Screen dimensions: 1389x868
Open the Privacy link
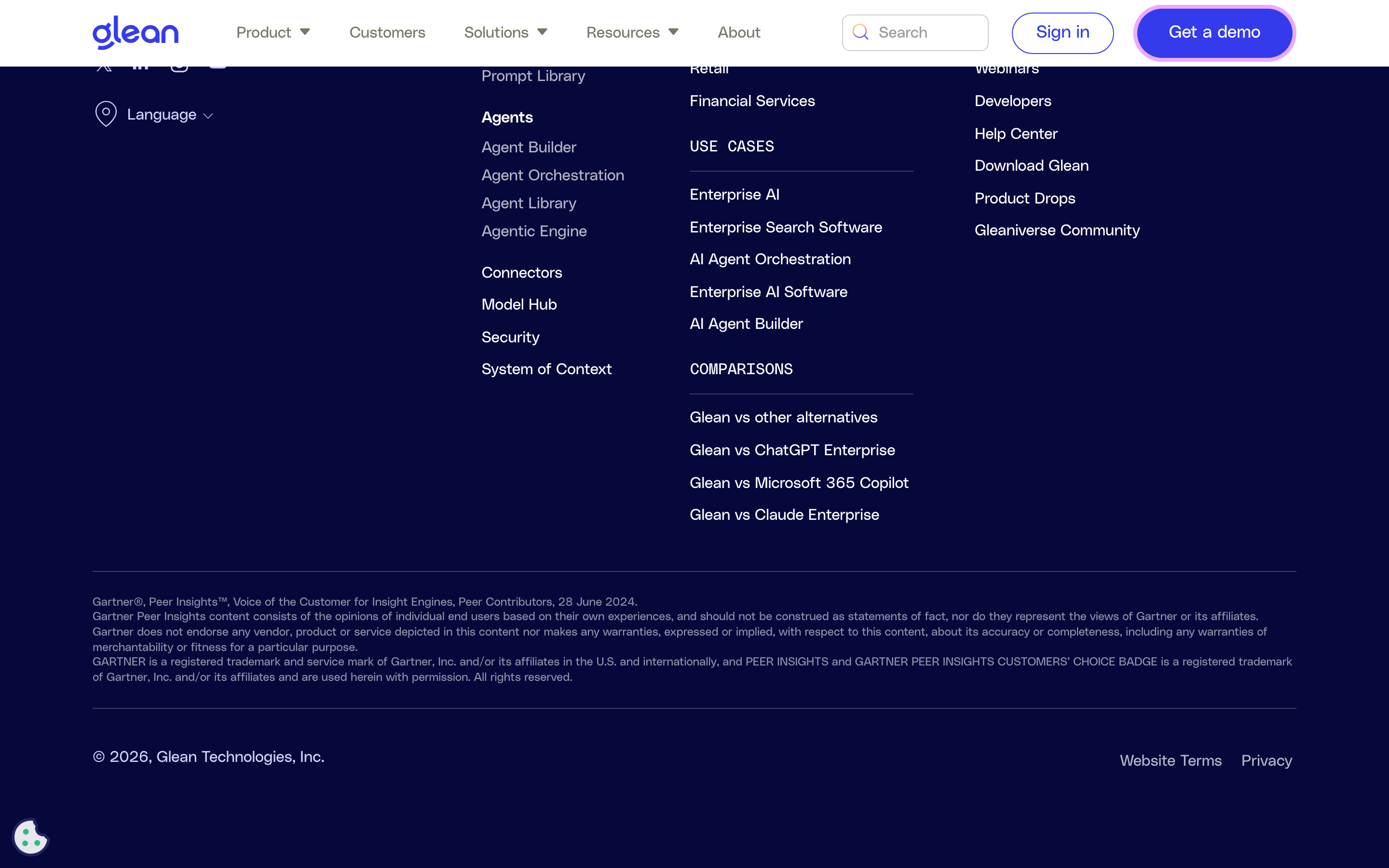click(x=1266, y=760)
